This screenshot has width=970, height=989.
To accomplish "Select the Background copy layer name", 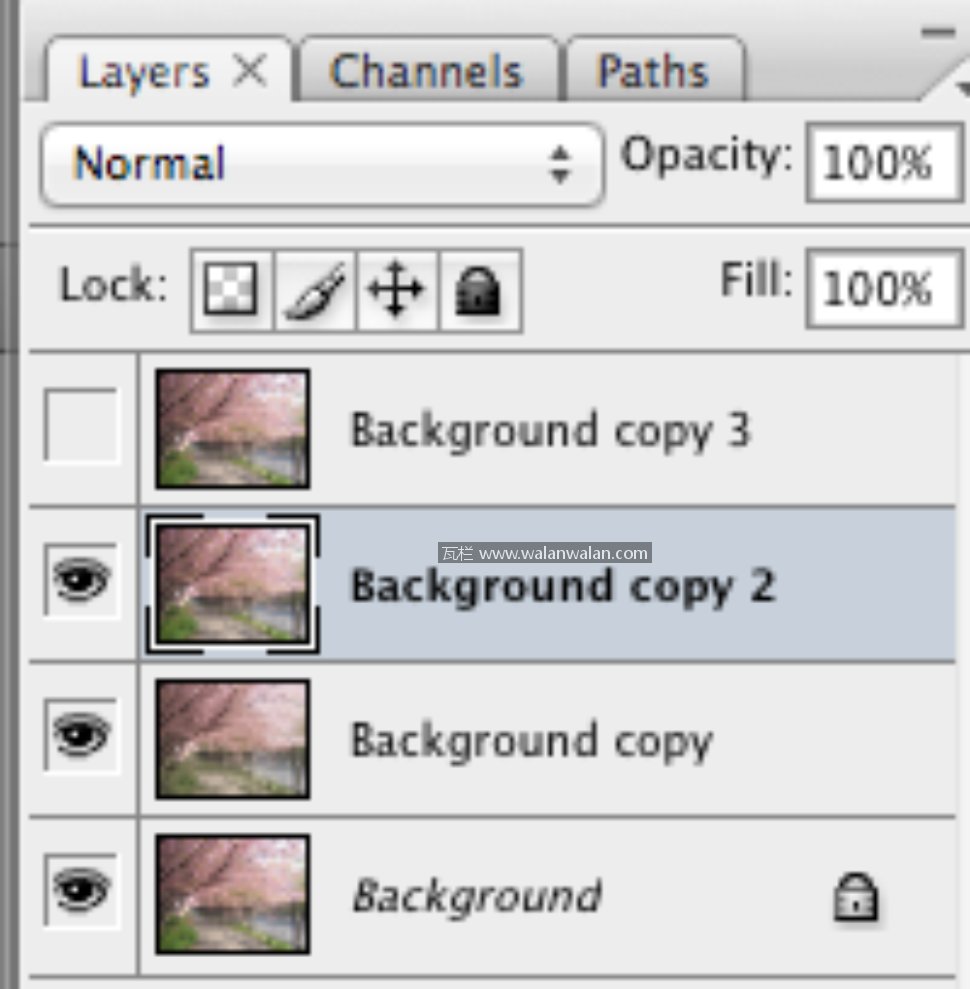I will (531, 741).
